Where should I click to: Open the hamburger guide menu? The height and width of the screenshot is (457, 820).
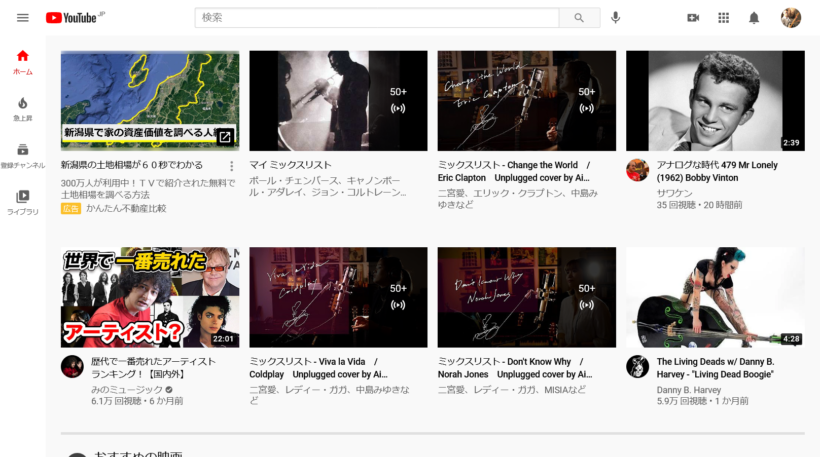tap(22, 18)
